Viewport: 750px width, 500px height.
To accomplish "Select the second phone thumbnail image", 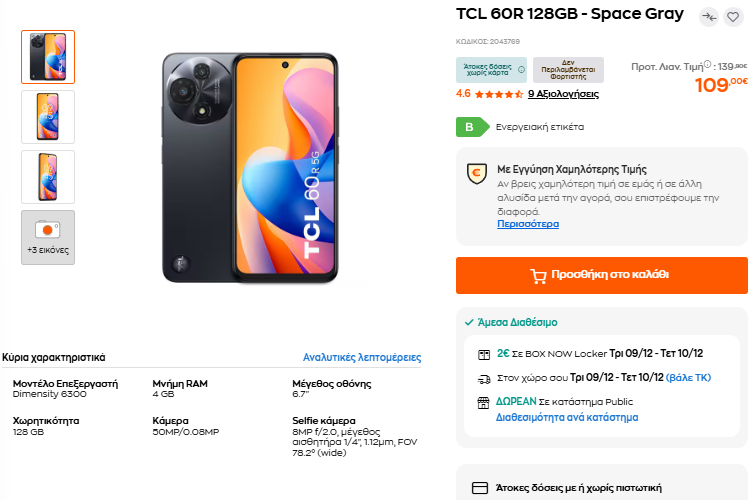I will pos(48,117).
